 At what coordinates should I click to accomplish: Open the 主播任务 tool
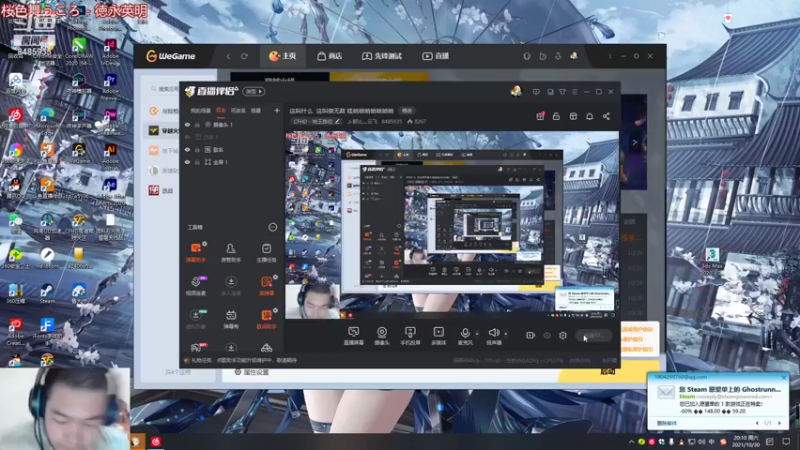266,253
